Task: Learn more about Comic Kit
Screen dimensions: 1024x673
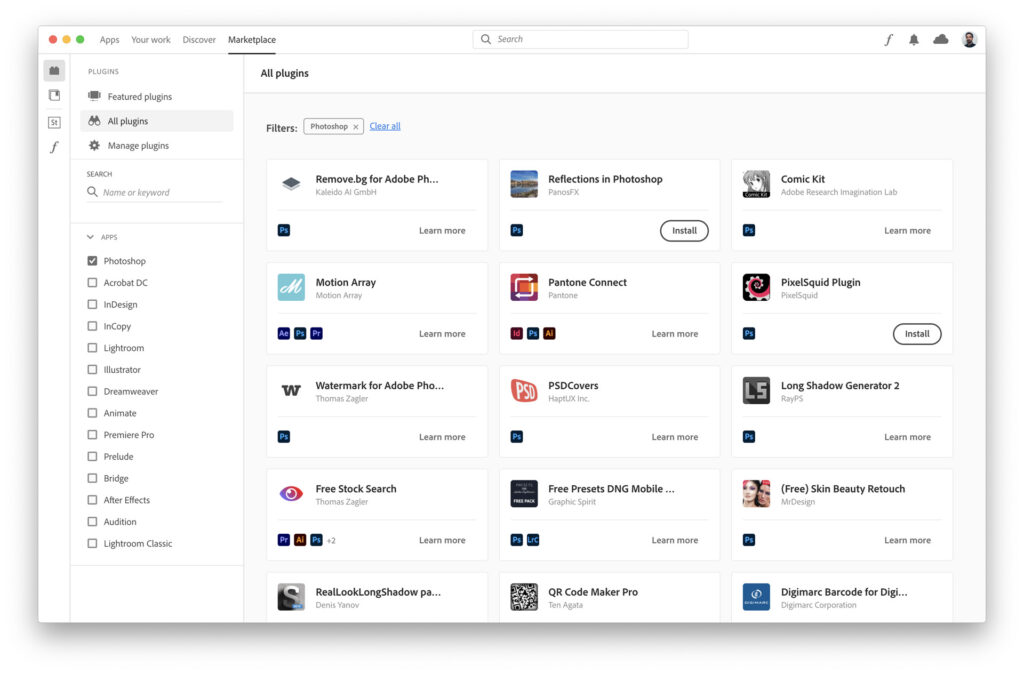Action: (x=907, y=230)
